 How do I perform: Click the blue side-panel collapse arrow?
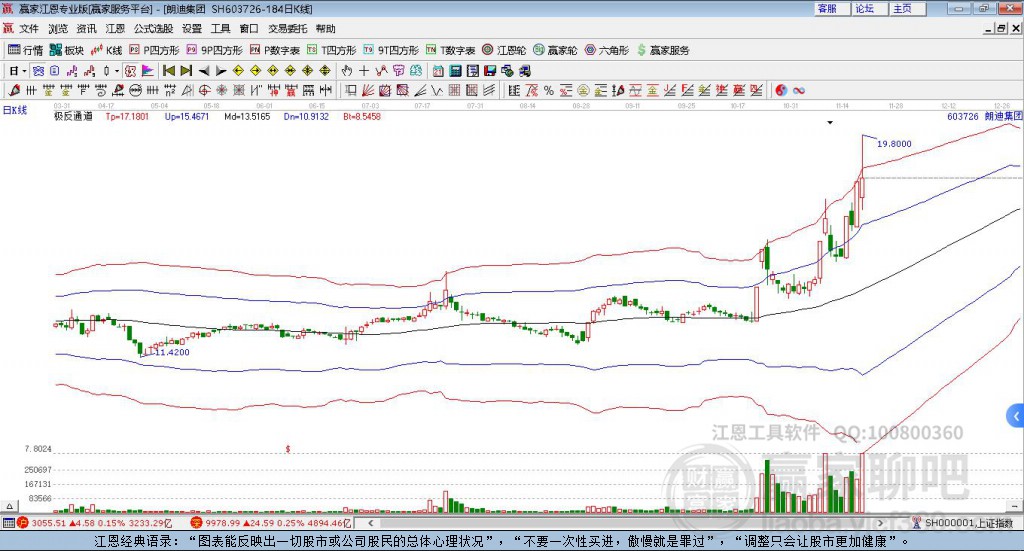(x=1016, y=416)
